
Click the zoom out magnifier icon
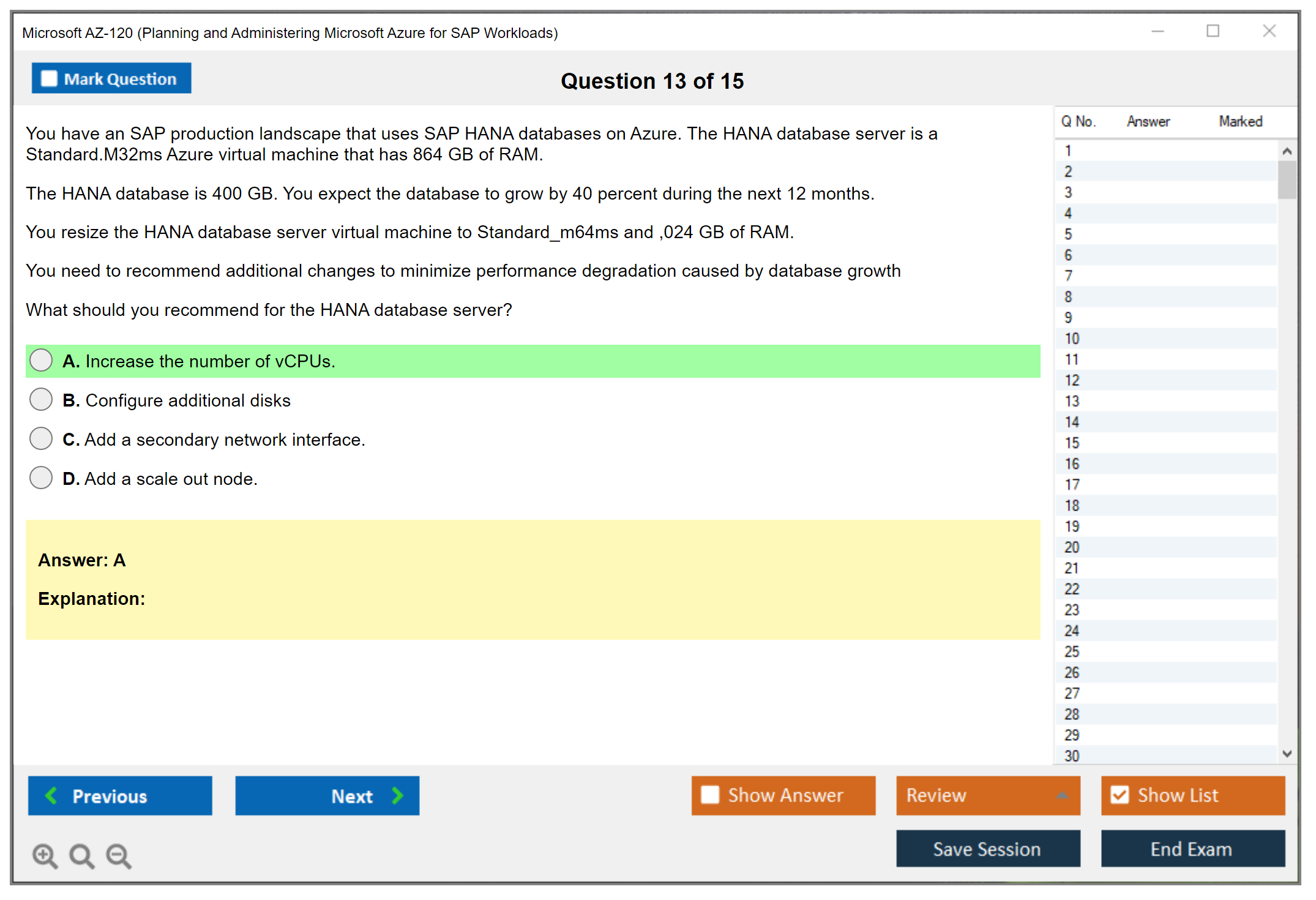(118, 855)
